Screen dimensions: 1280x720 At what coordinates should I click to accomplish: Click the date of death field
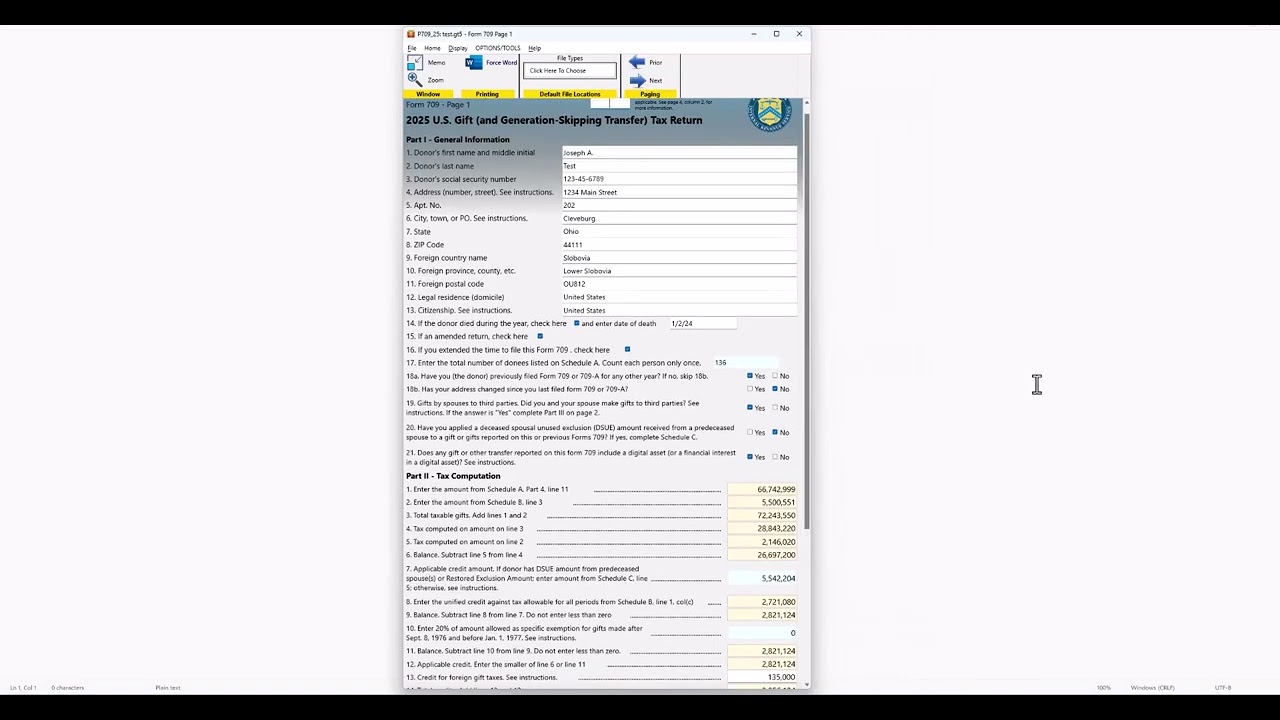click(x=703, y=324)
